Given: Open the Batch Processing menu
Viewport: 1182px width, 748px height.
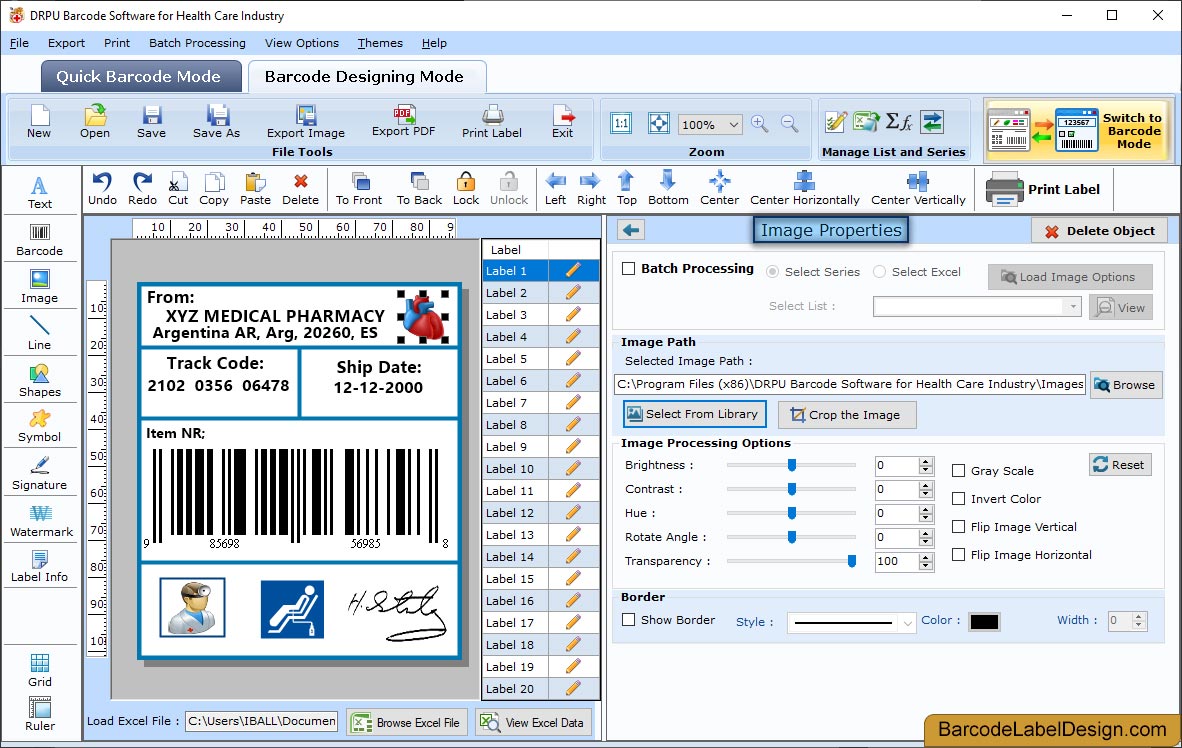Looking at the screenshot, I should (x=198, y=43).
